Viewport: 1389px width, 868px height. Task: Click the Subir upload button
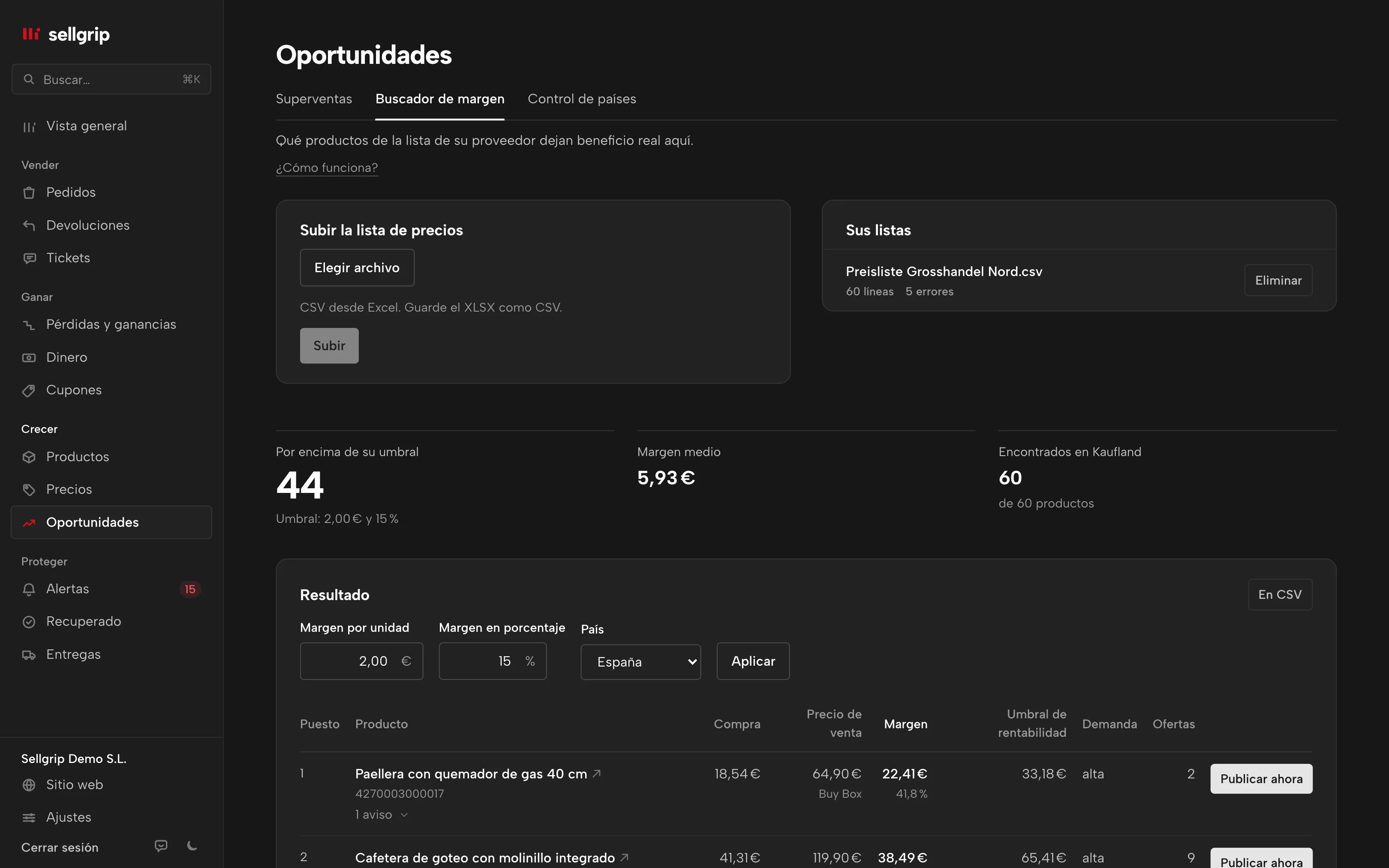click(329, 345)
